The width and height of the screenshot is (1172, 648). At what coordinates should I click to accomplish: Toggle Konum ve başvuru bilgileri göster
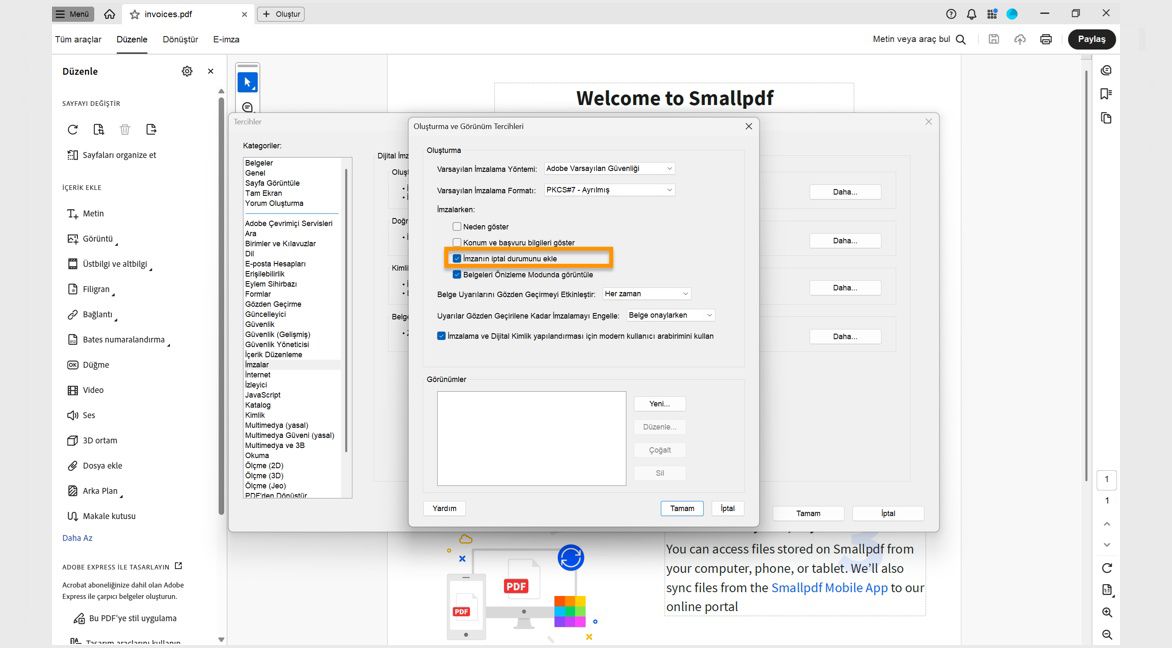click(457, 243)
